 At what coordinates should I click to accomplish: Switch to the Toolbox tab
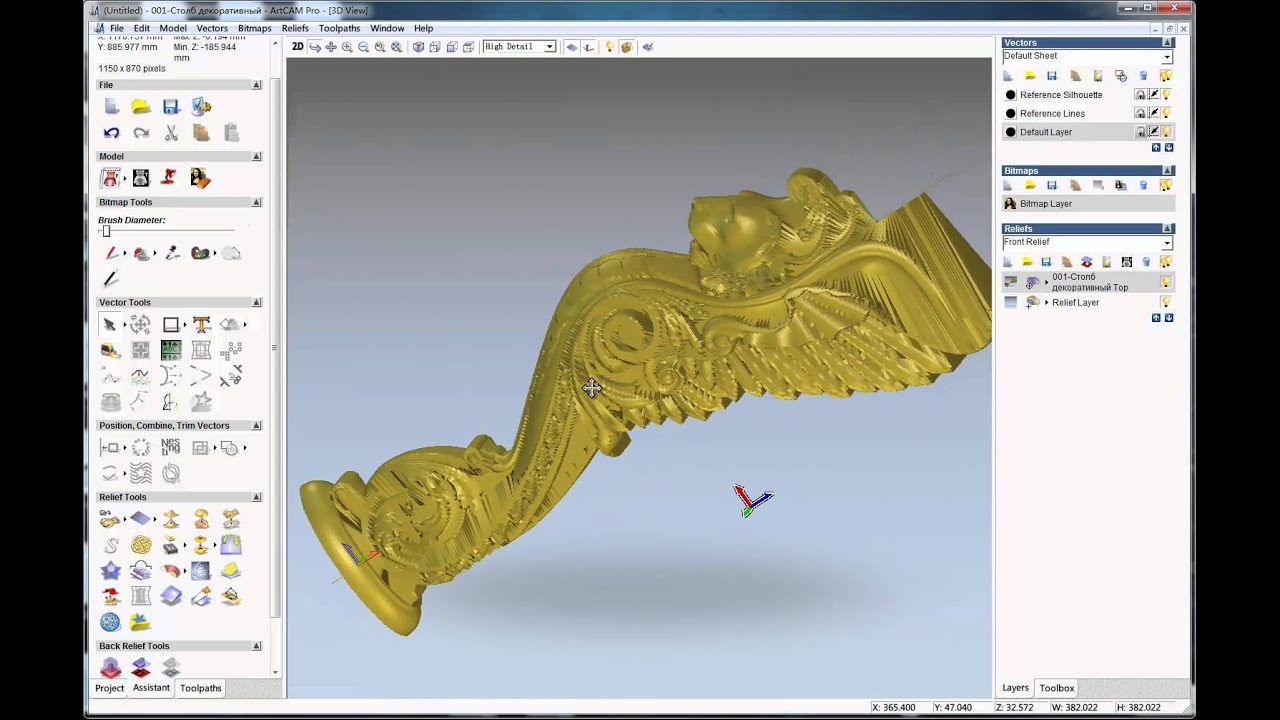(1056, 688)
